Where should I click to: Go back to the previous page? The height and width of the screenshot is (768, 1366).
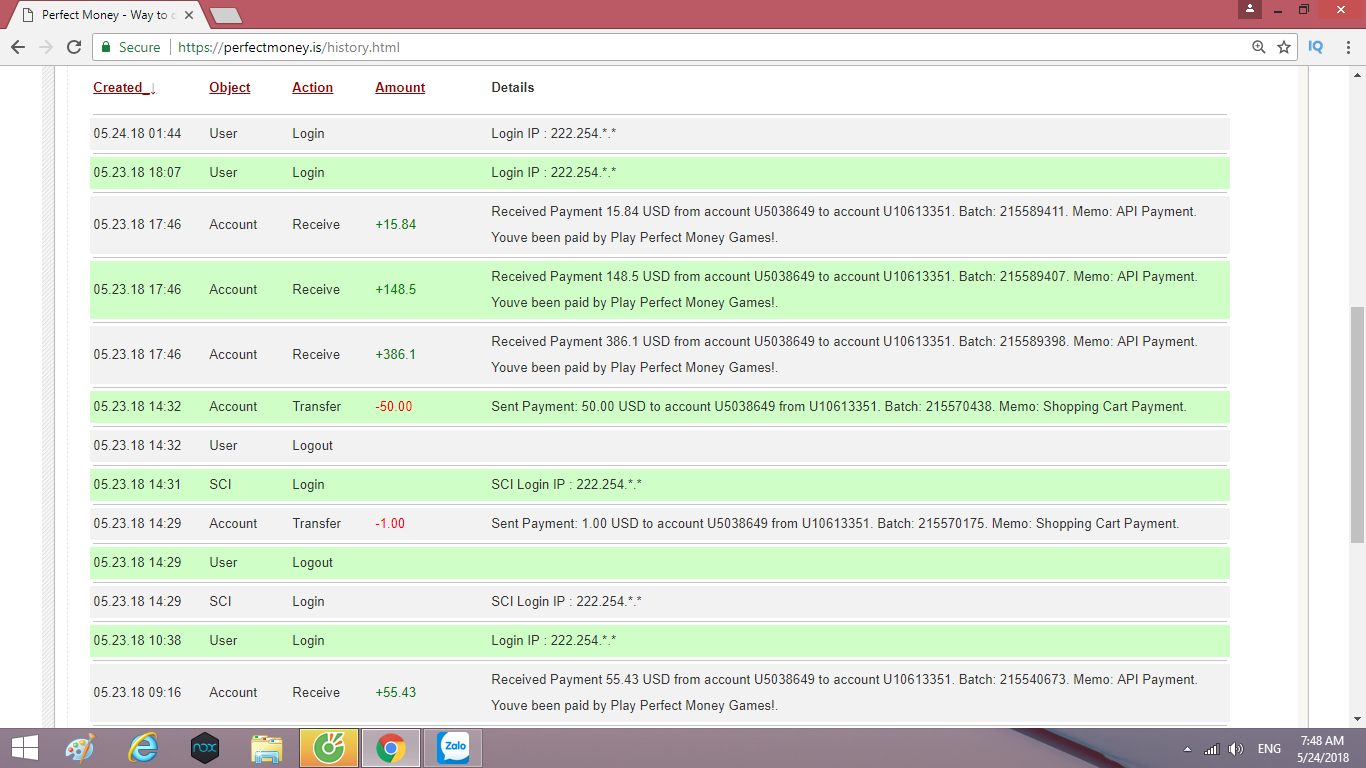pos(18,47)
